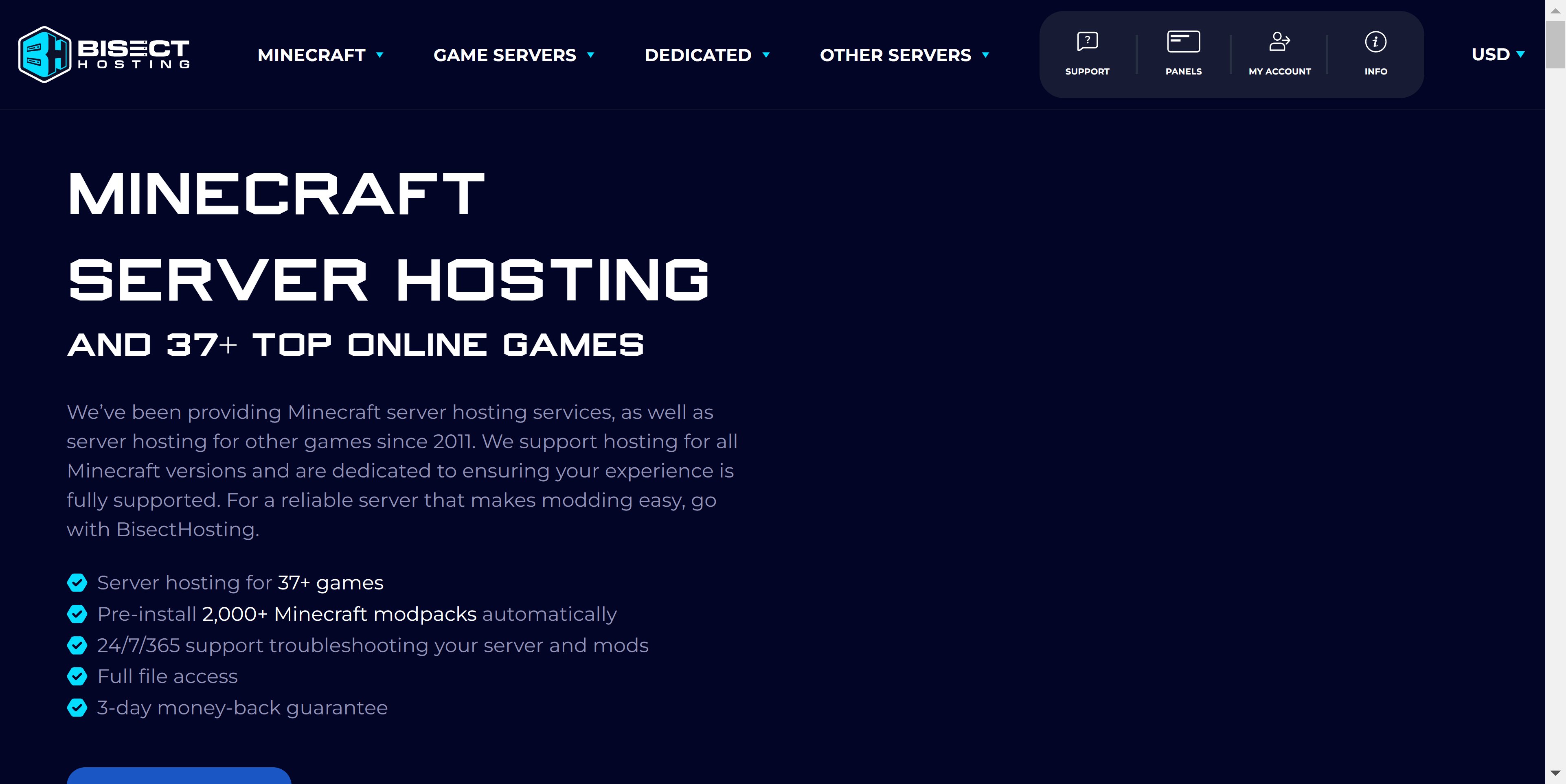Click the bold '37+ games' text
The height and width of the screenshot is (784, 1566).
click(329, 583)
